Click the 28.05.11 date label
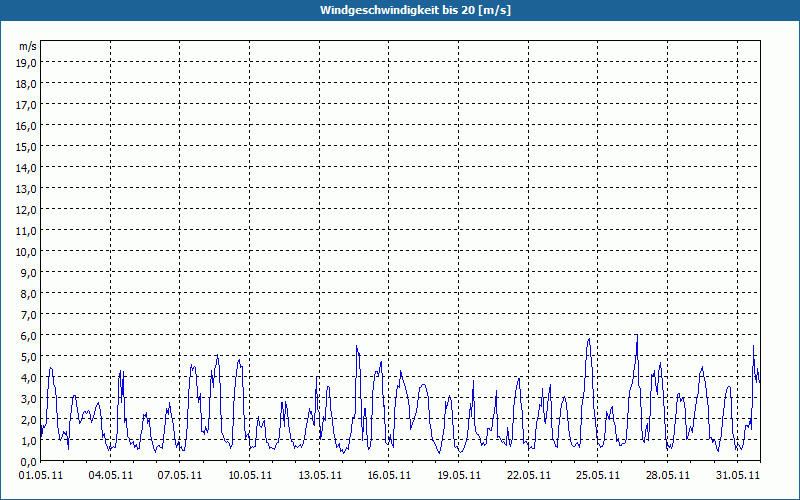Image resolution: width=800 pixels, height=500 pixels. tap(667, 475)
